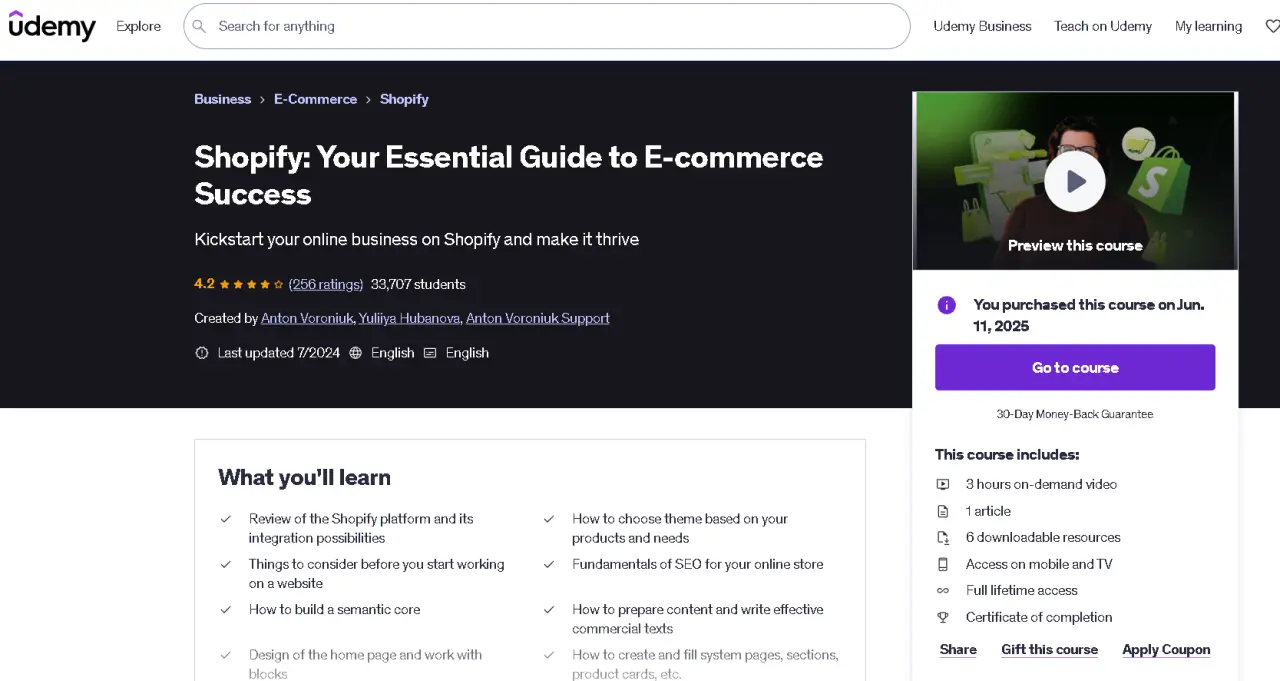Click breadcrumb chevron after E-Commerce
The height and width of the screenshot is (681, 1280).
pos(368,99)
